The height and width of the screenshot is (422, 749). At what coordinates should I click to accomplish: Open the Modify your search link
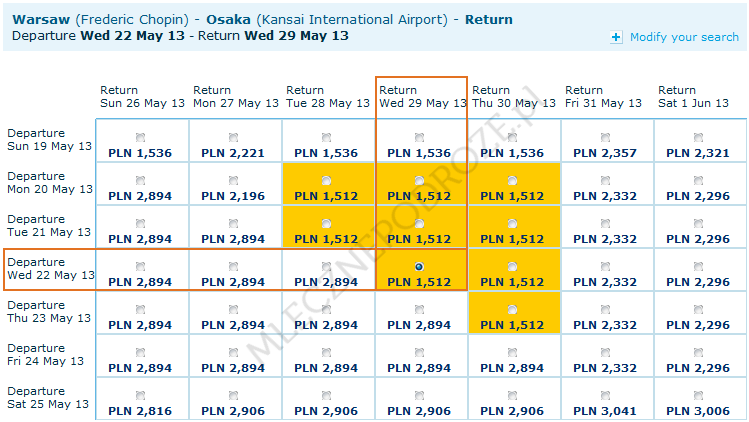[684, 37]
